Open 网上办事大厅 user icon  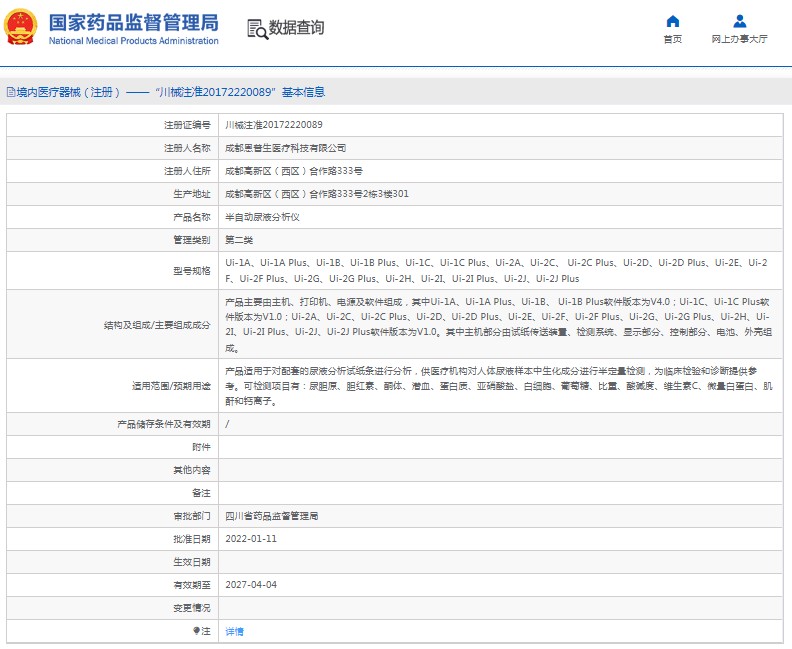point(739,21)
